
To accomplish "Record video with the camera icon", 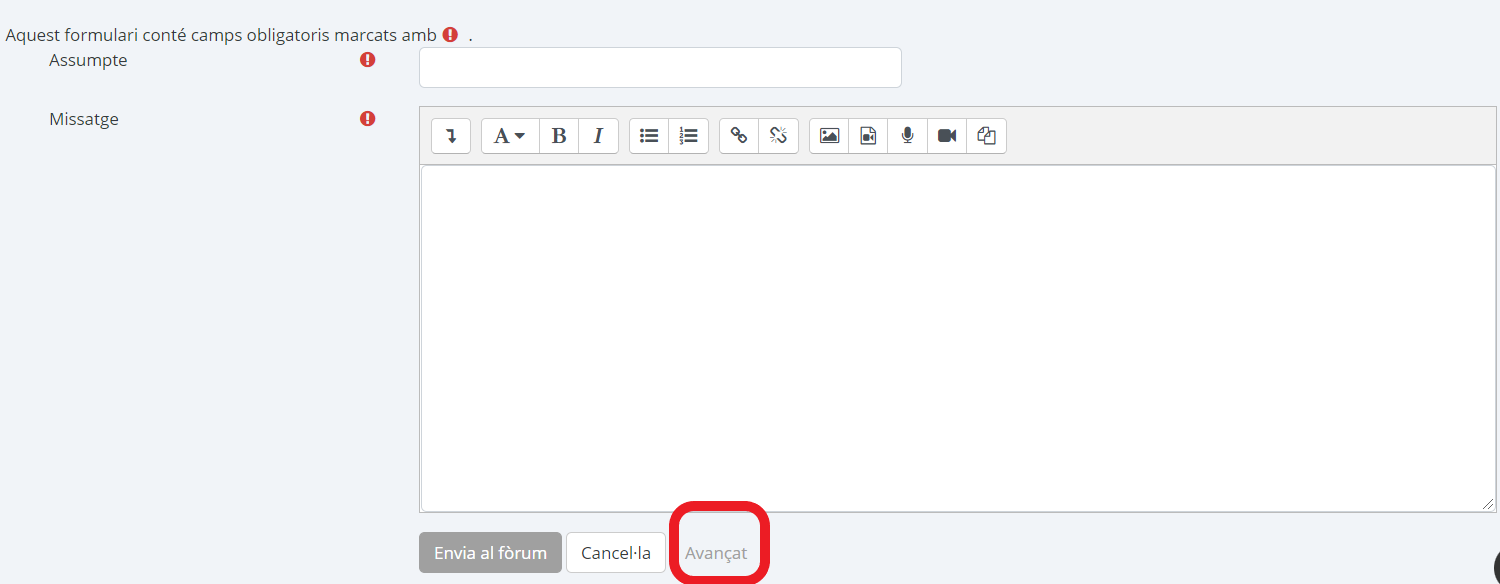I will click(947, 136).
